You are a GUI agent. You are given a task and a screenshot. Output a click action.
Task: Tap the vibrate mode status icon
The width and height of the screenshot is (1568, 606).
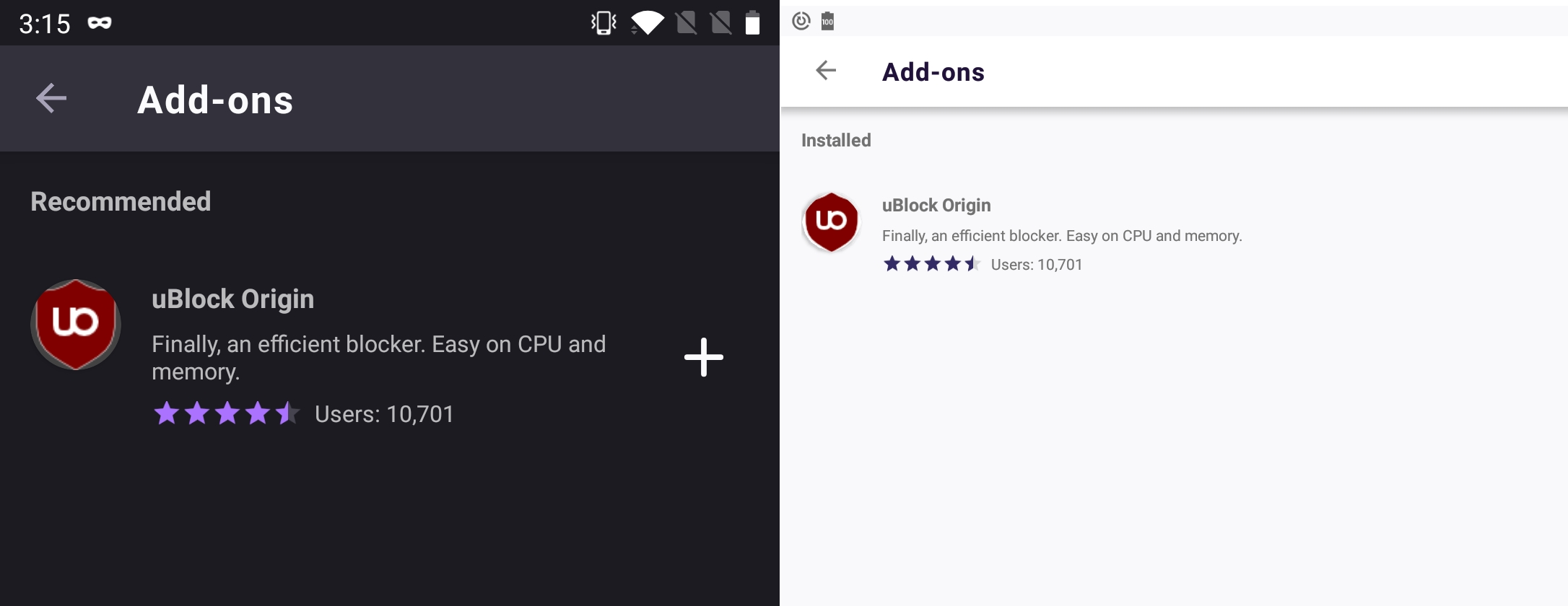tap(604, 23)
